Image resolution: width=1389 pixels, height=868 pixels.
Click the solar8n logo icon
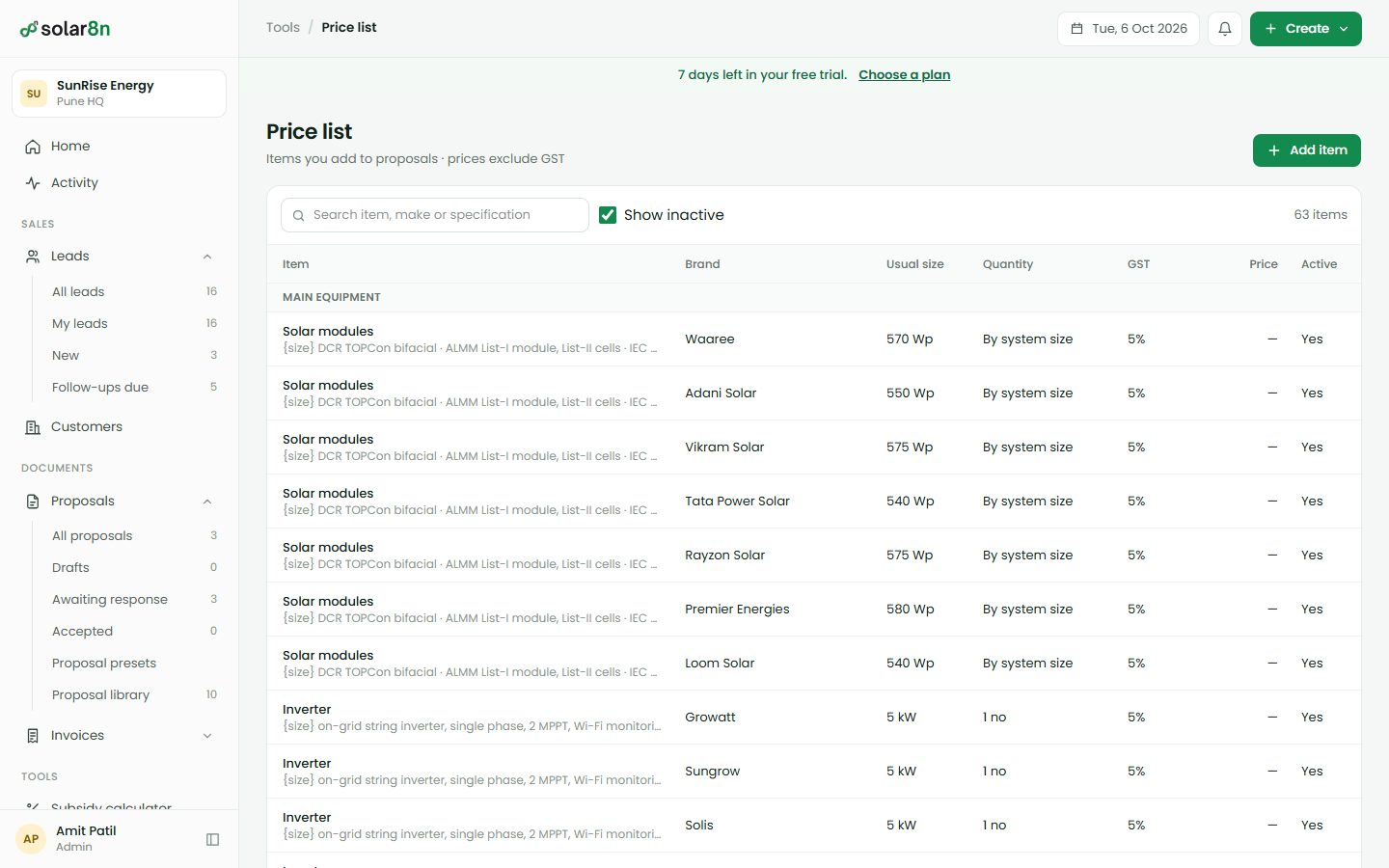(x=29, y=29)
